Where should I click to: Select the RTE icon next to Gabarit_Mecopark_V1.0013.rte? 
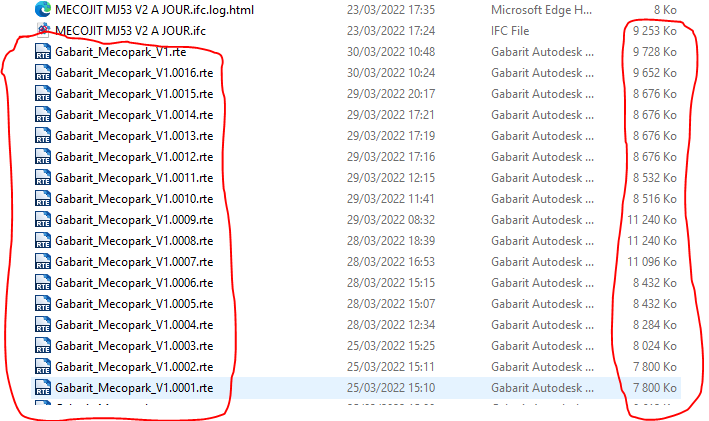[x=43, y=135]
